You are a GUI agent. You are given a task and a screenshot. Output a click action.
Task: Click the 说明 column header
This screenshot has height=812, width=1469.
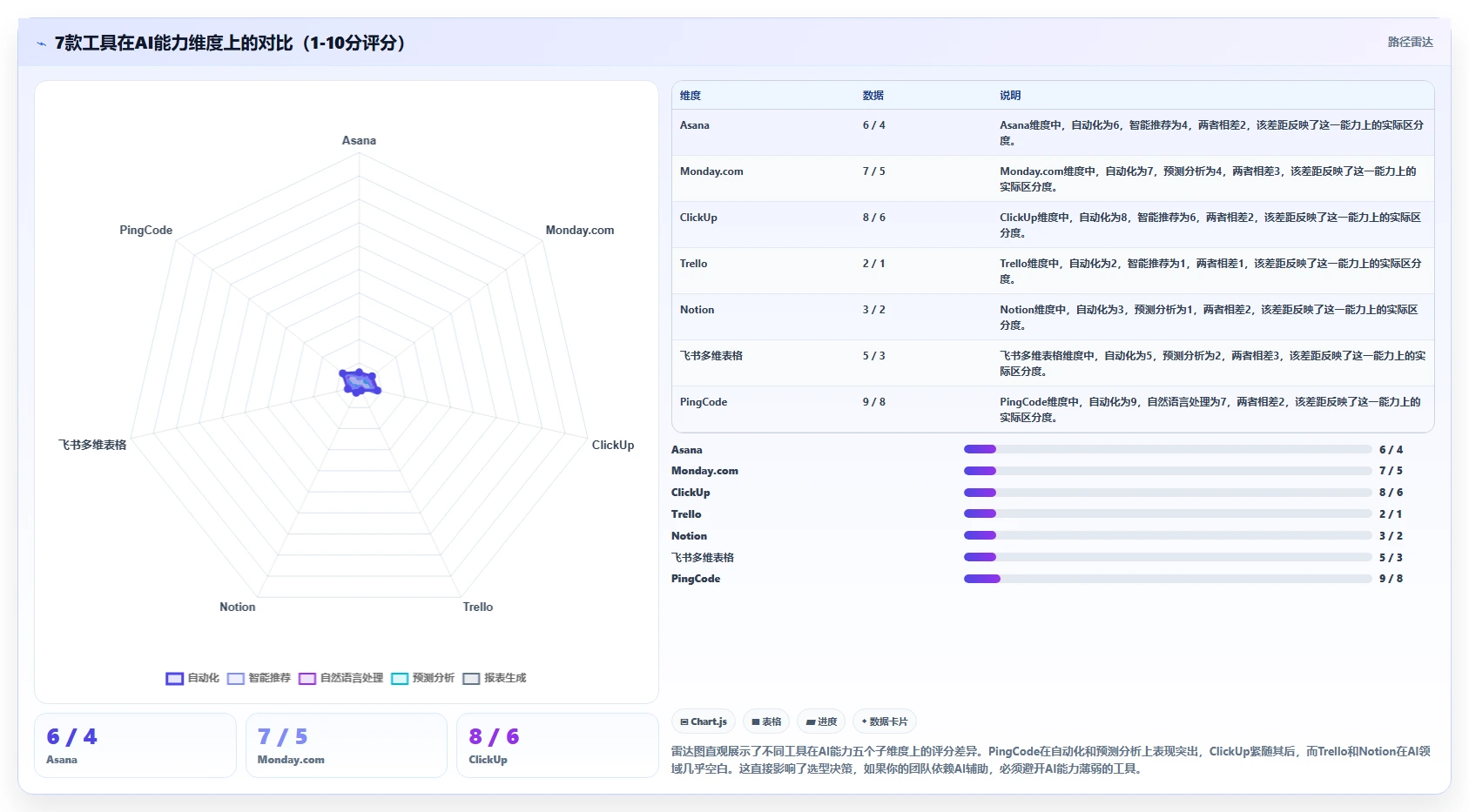click(x=1010, y=96)
